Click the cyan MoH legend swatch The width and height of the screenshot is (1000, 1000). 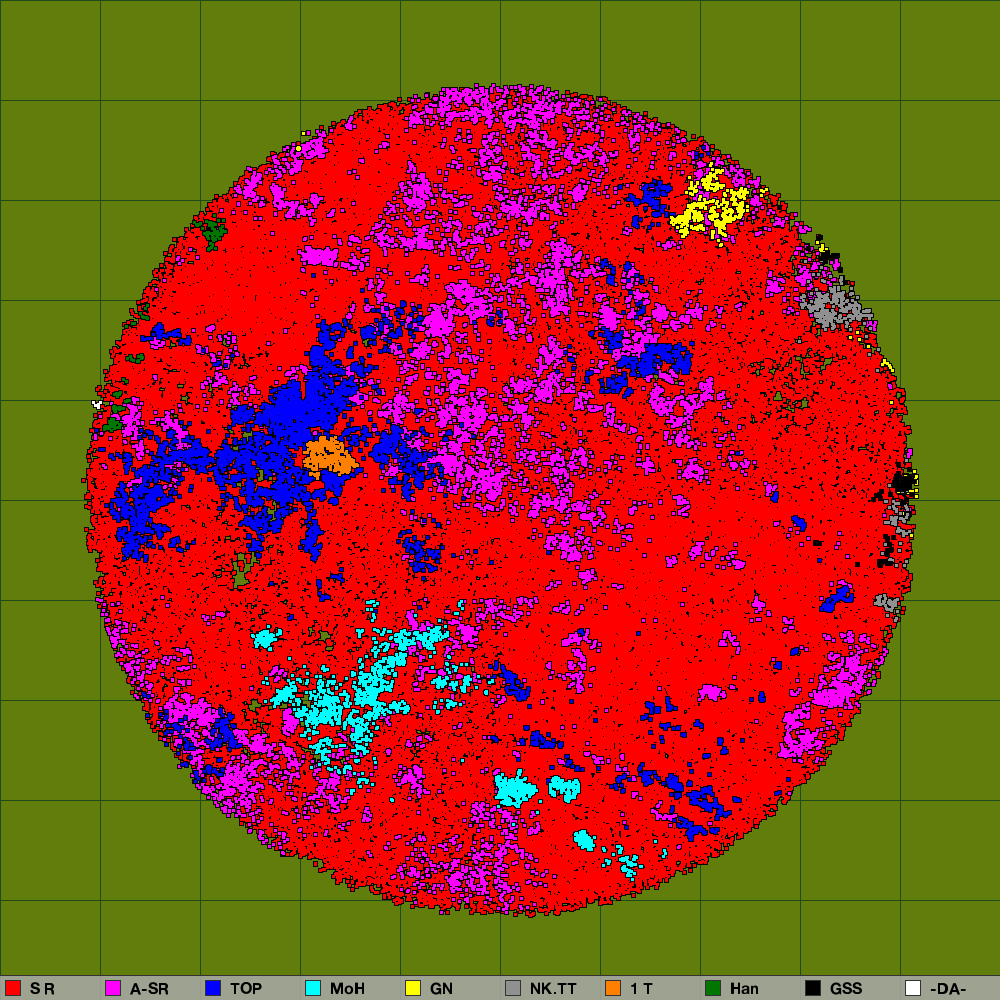coord(313,988)
